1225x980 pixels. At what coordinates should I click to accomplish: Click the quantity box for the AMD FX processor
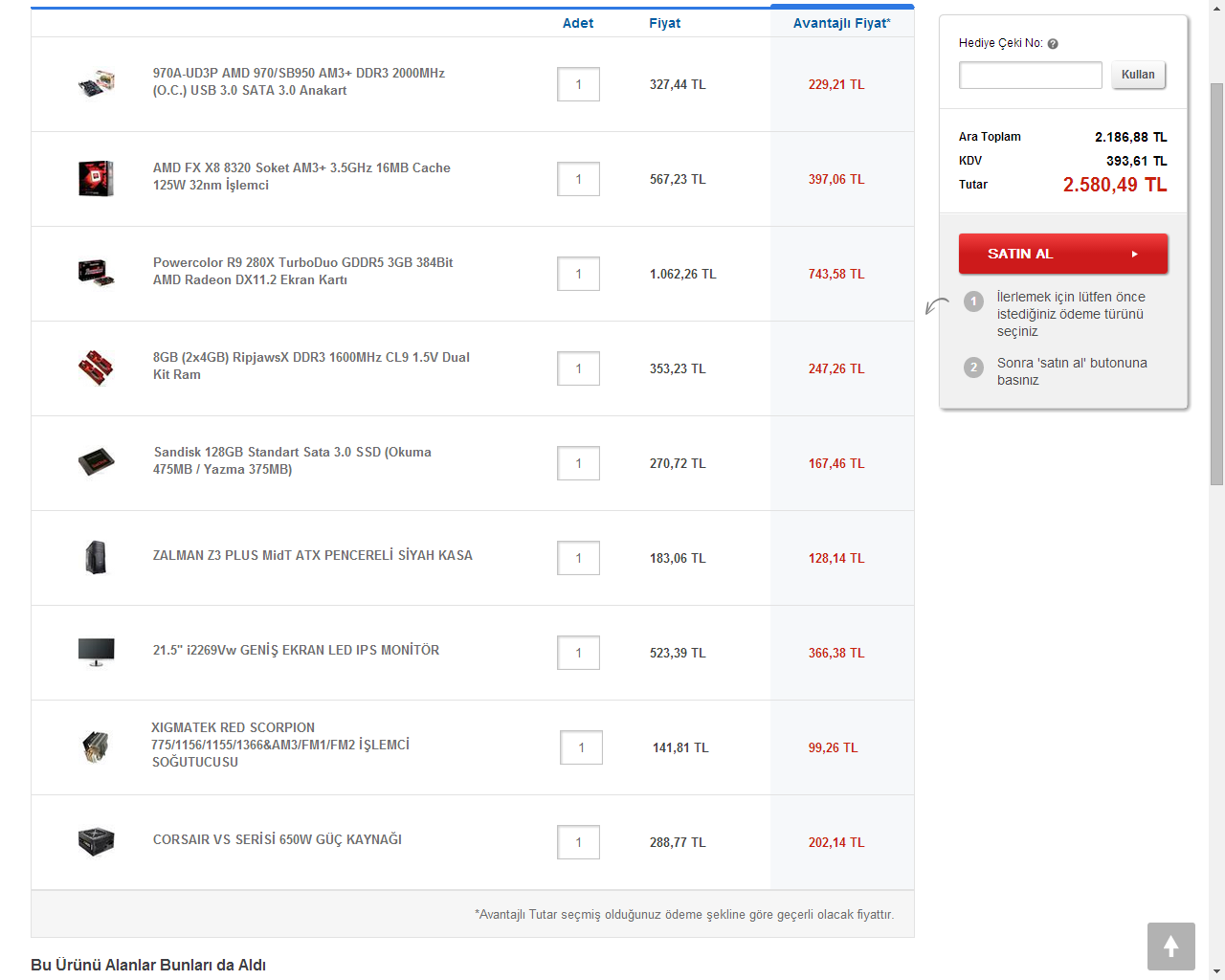[578, 179]
